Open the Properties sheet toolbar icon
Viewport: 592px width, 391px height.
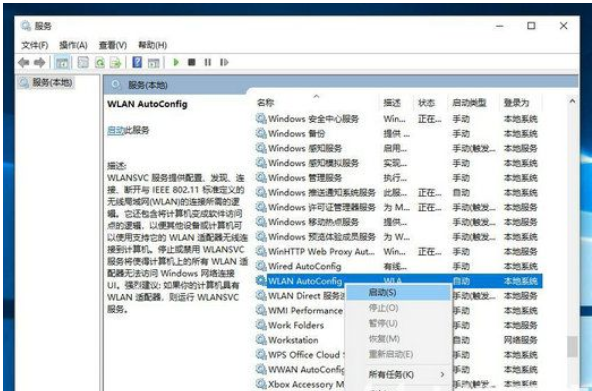tap(83, 62)
